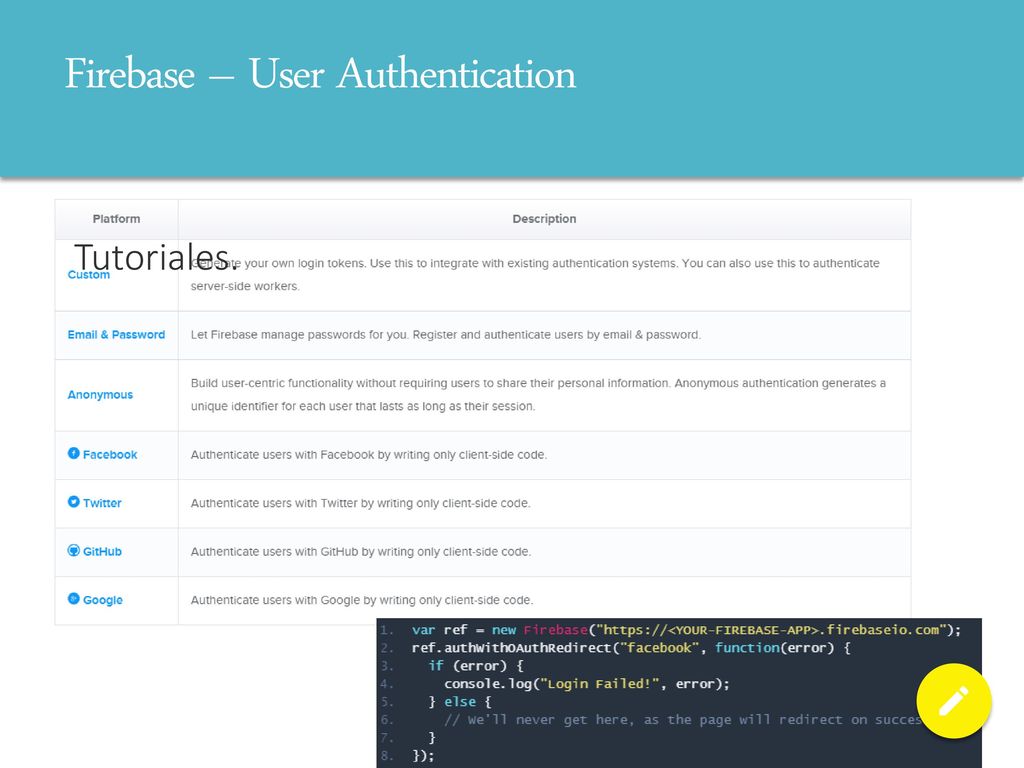Image resolution: width=1024 pixels, height=768 pixels.
Task: Click the code comment 'We'll never get here'
Action: (682, 720)
